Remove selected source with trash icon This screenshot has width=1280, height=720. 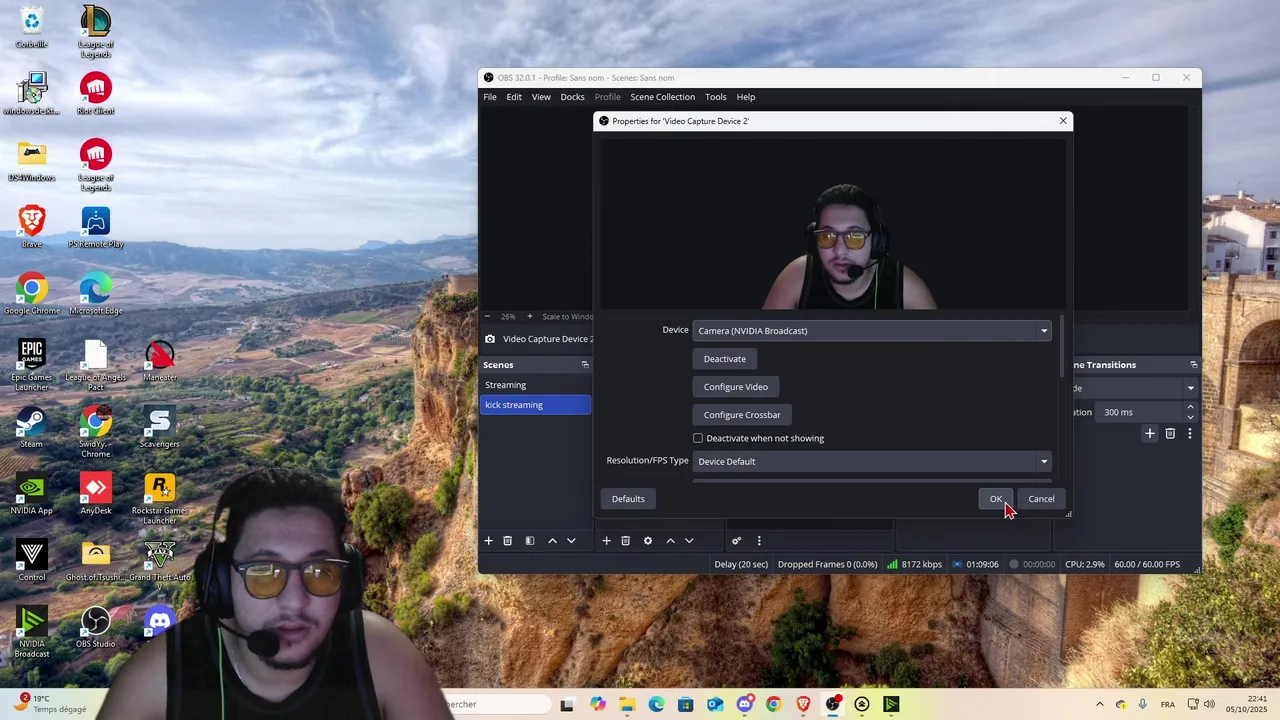pos(626,541)
